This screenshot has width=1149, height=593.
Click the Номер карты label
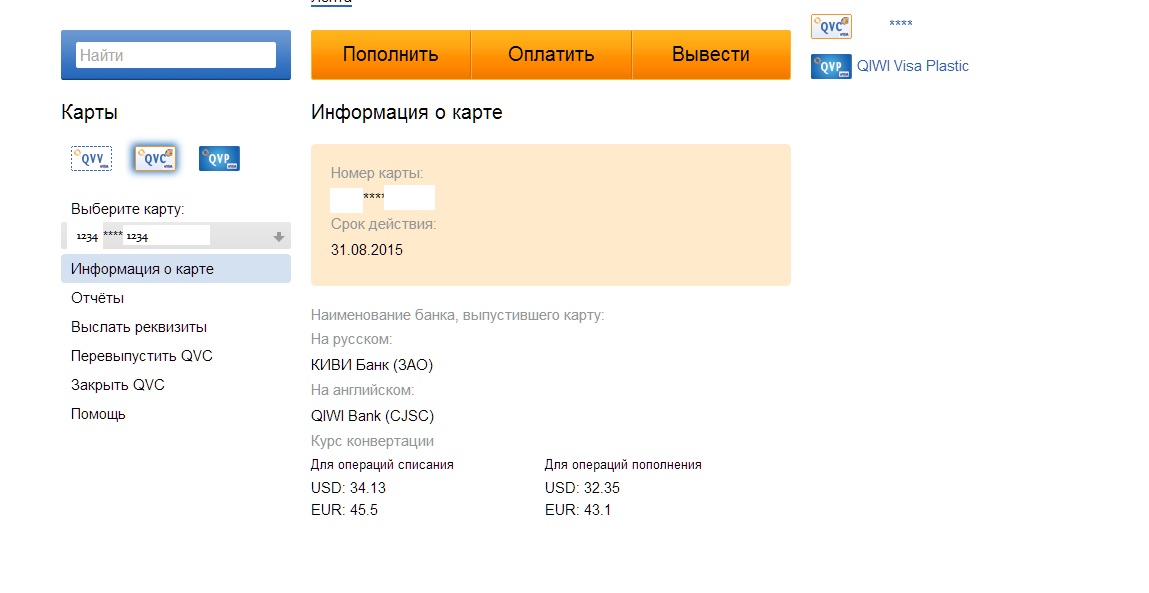pos(377,174)
